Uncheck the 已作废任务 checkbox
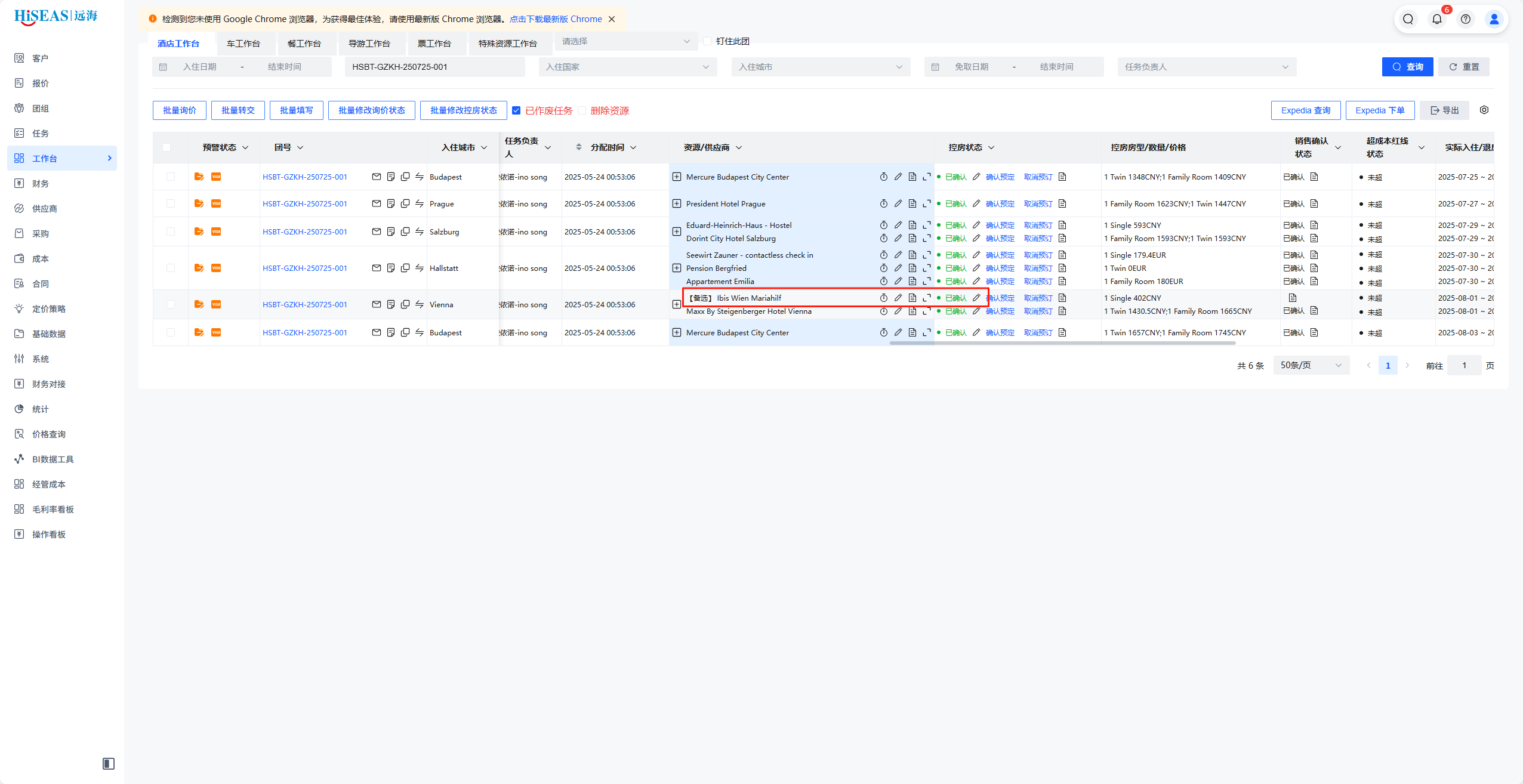 click(516, 110)
